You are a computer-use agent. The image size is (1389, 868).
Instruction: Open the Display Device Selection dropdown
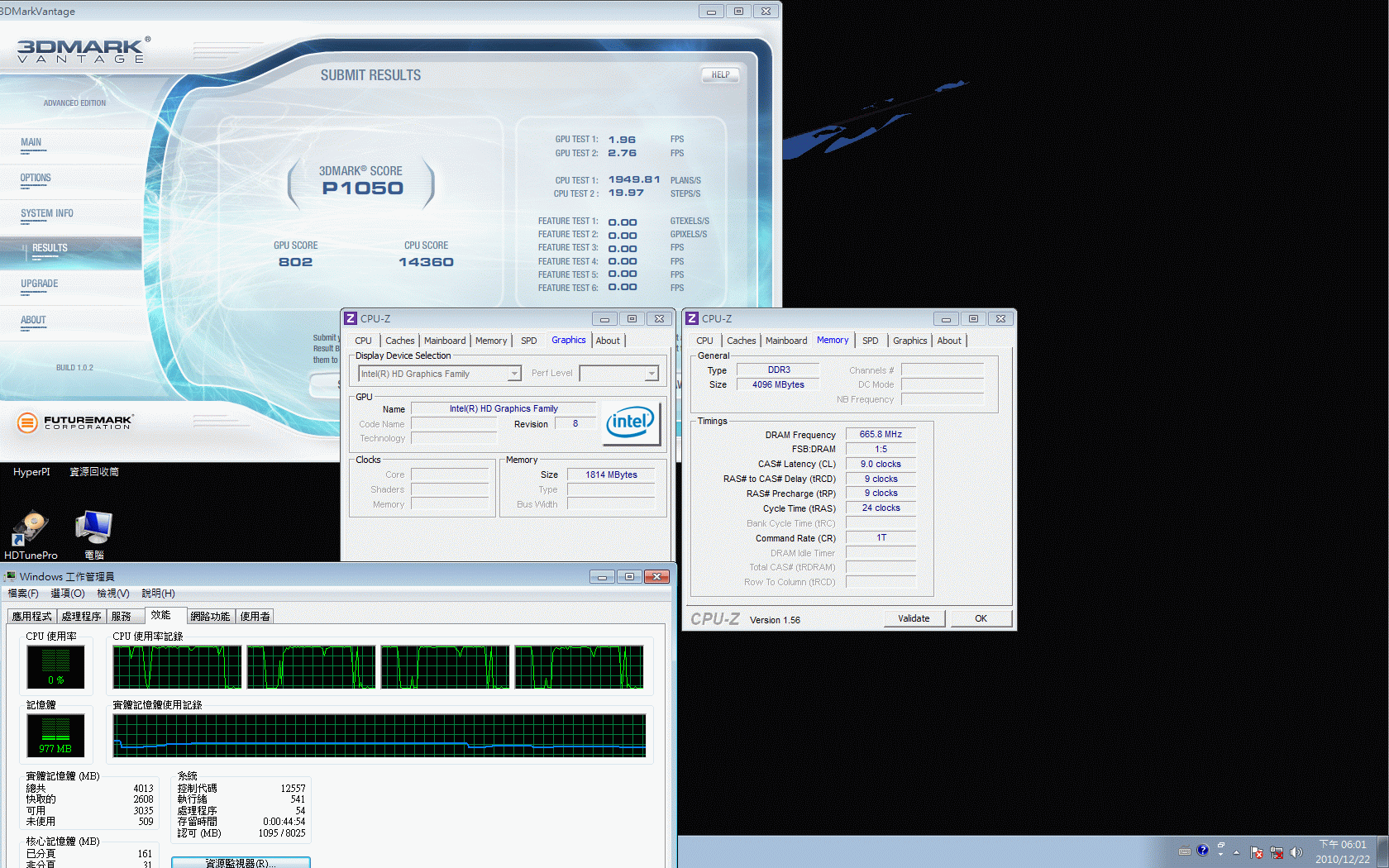click(439, 374)
